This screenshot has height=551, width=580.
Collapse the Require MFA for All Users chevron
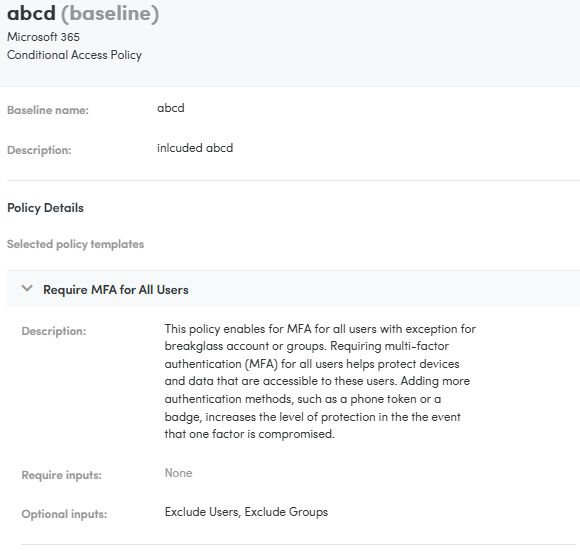point(27,289)
